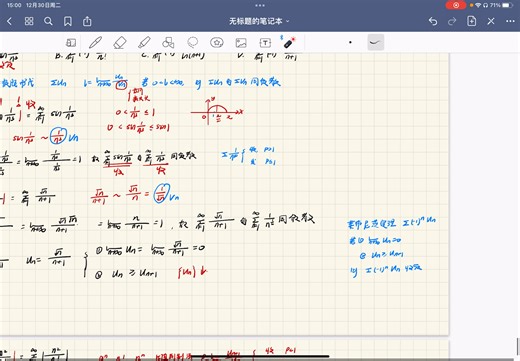Open the page thumbnails grid view
The width and height of the screenshot is (520, 361).
pyautogui.click(x=29, y=21)
